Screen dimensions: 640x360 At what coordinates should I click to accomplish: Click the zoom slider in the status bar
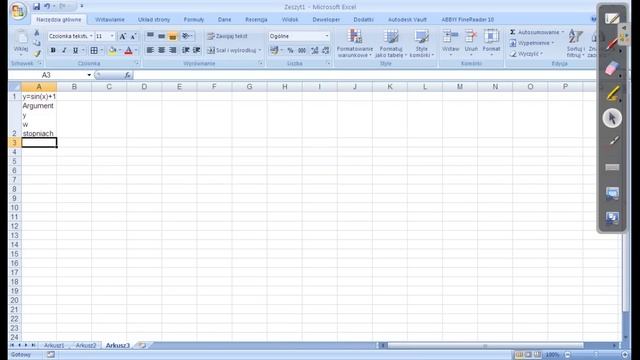596,355
